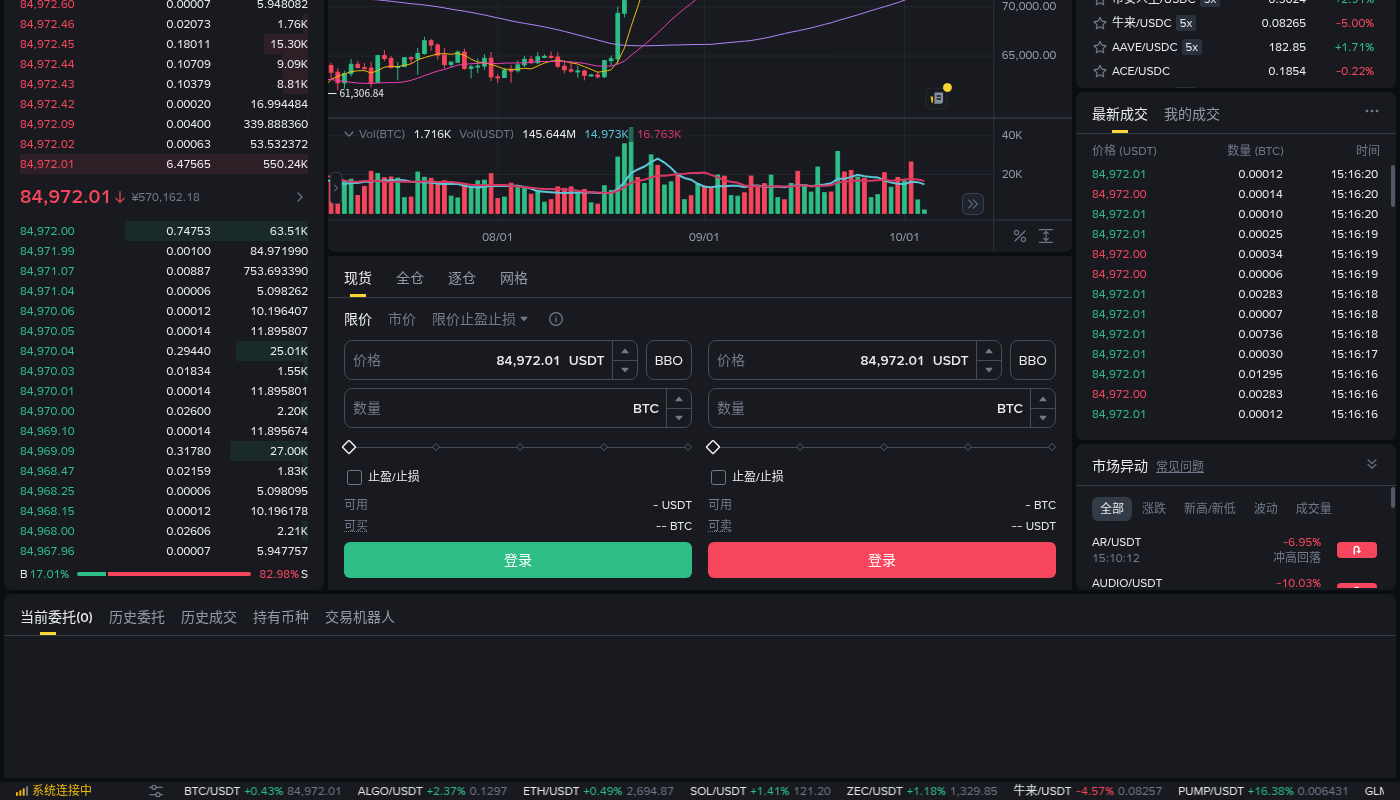Viewport: 1400px width, 800px height.
Task: Open the 常见问题 link
Action: point(1180,466)
